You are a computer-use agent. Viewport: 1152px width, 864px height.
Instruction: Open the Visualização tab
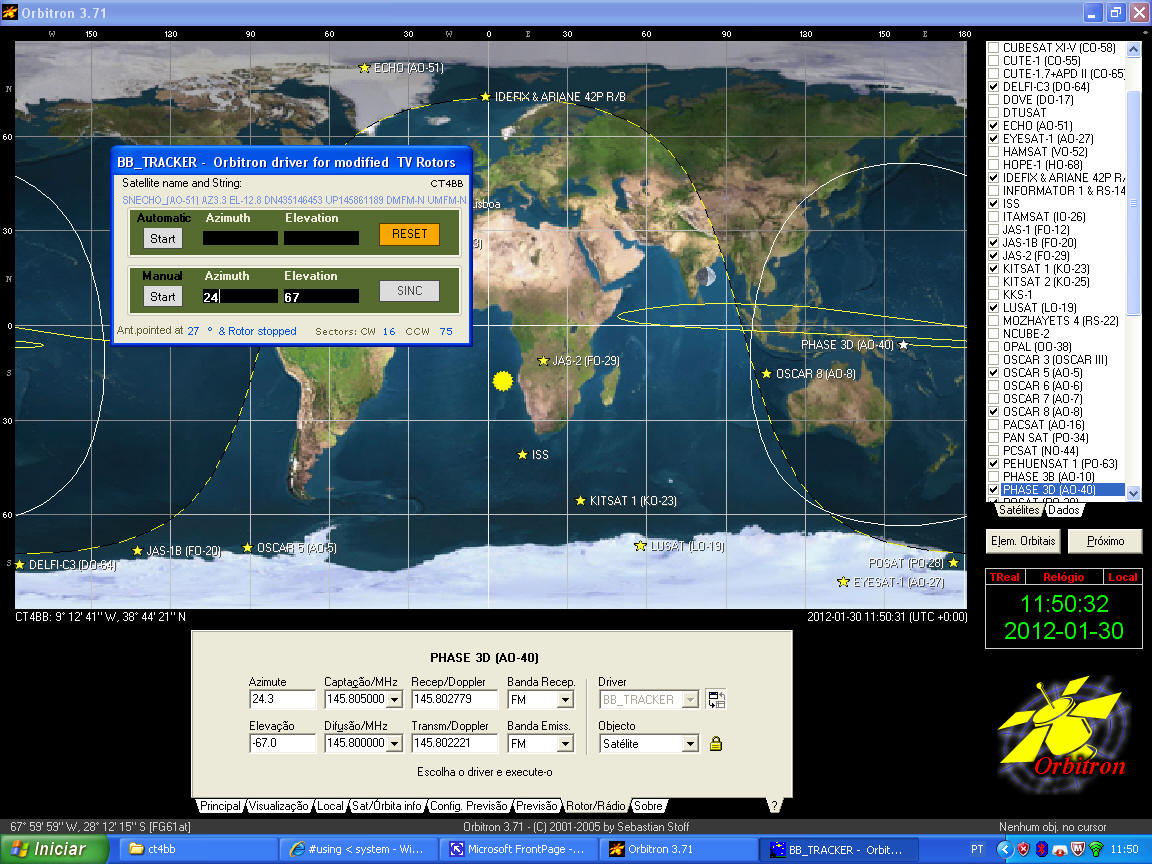(278, 806)
